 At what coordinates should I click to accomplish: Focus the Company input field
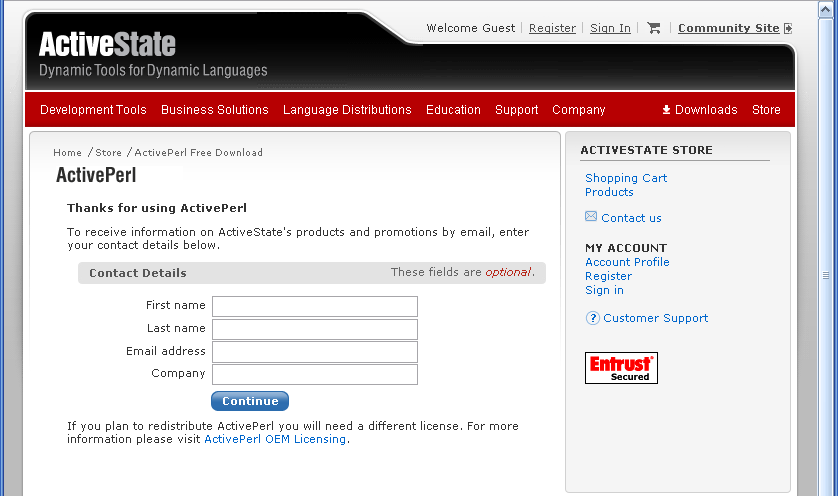tap(315, 374)
